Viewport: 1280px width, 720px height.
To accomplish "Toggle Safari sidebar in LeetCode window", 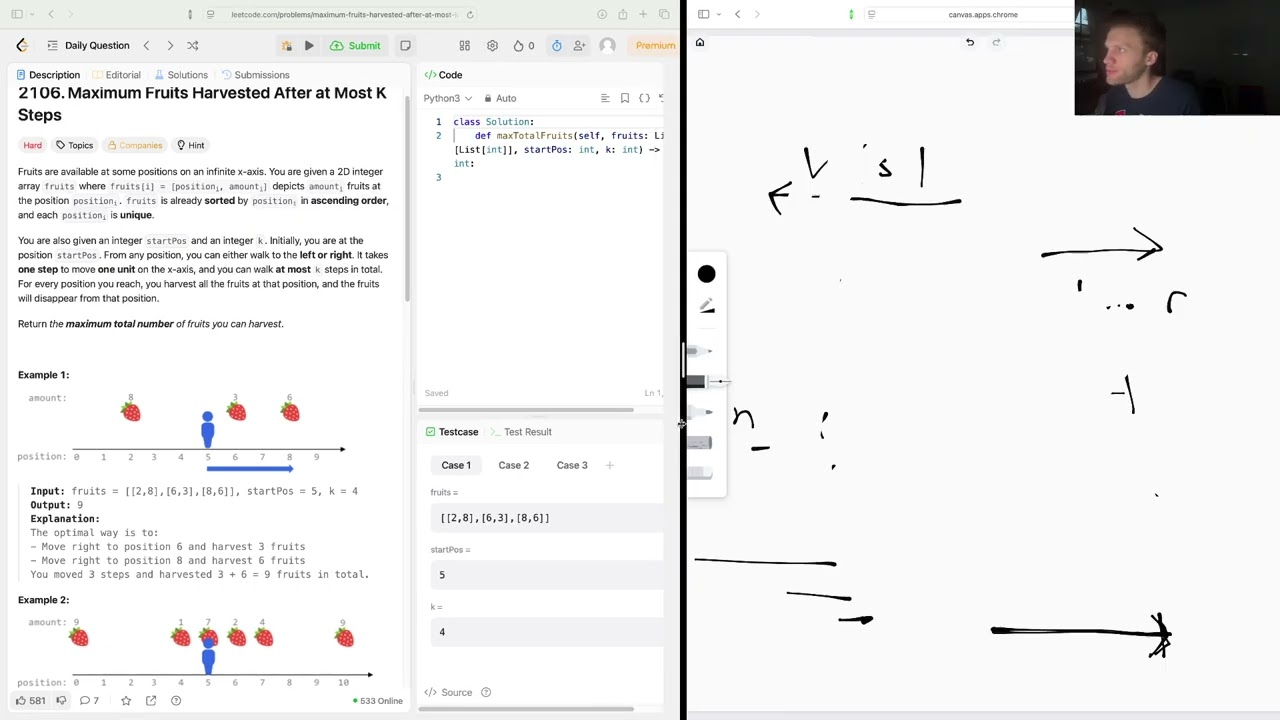I will [19, 14].
